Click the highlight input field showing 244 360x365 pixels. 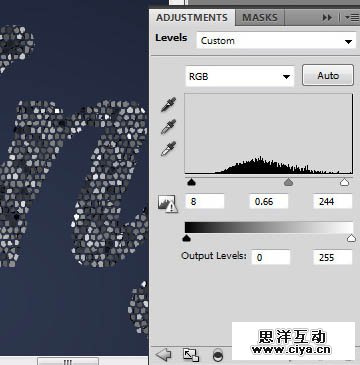(333, 202)
